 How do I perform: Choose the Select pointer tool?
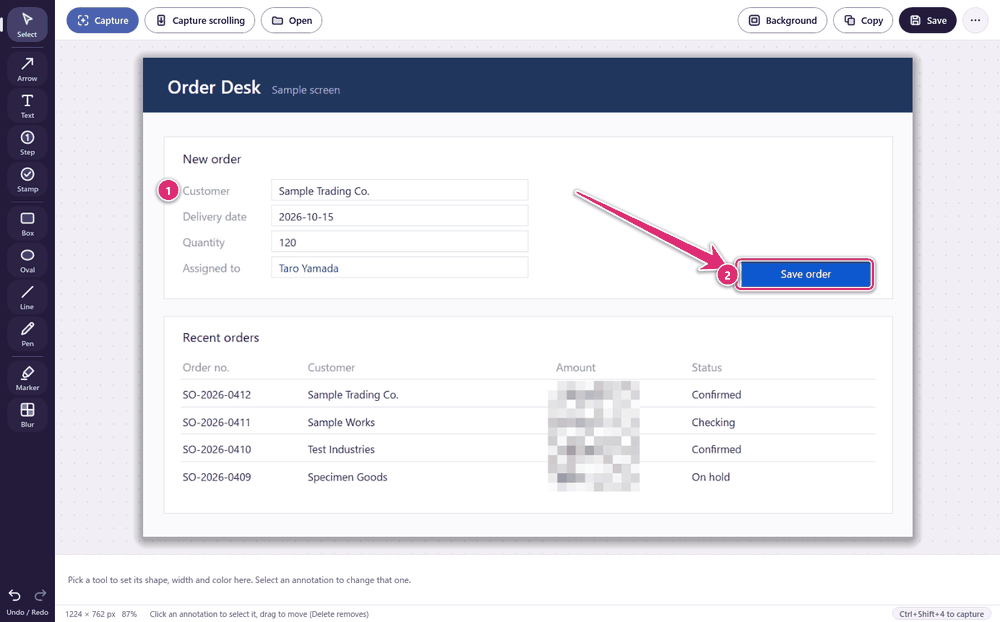(x=27, y=25)
